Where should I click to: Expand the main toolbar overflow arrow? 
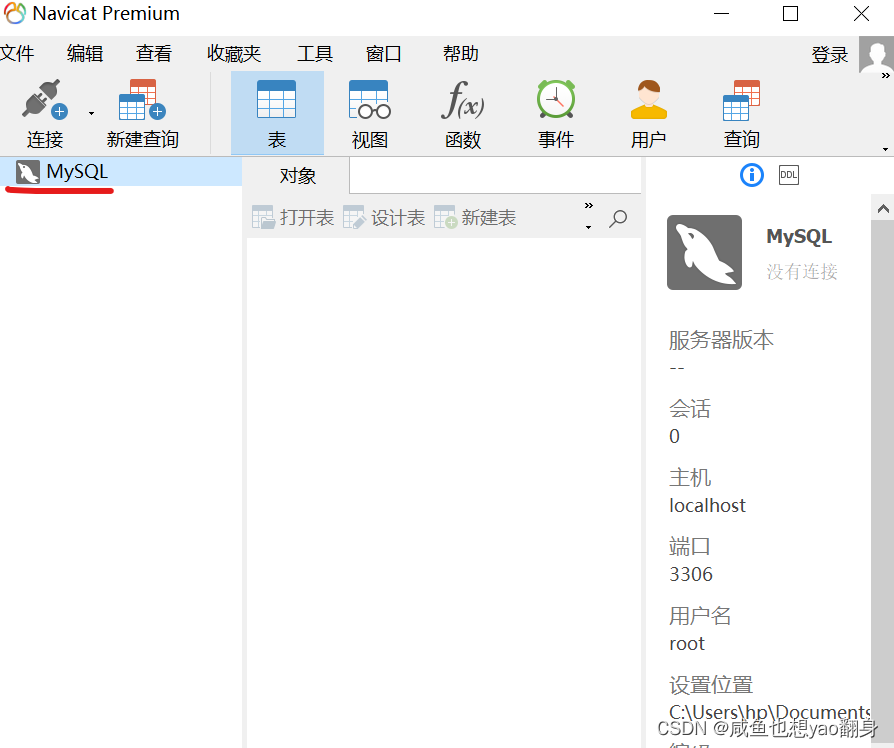coord(885,149)
